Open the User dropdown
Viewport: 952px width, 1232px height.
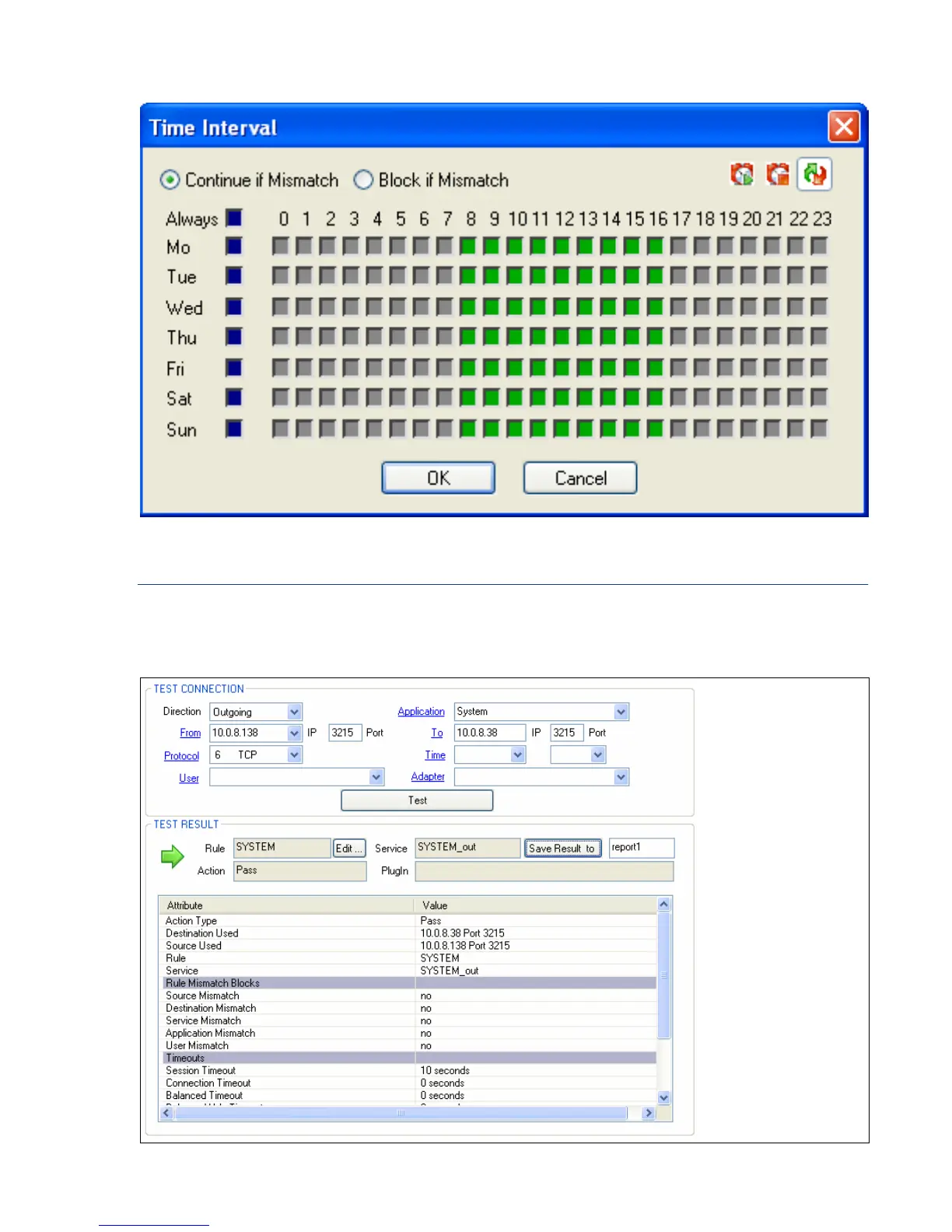376,777
